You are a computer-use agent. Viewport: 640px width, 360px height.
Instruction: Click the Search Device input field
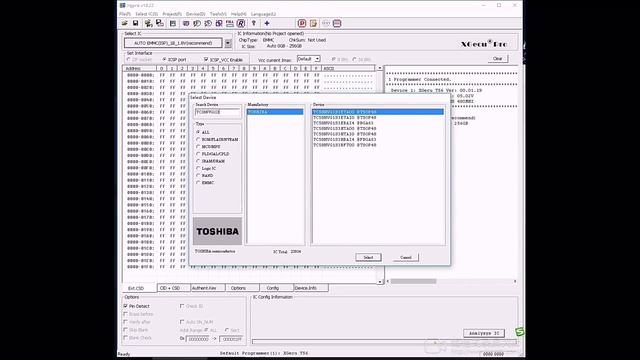217,112
